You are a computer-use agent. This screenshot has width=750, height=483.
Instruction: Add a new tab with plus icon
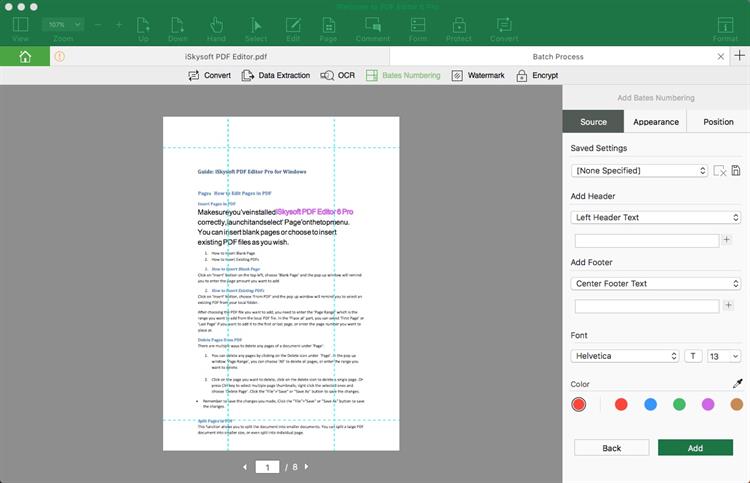tap(739, 55)
